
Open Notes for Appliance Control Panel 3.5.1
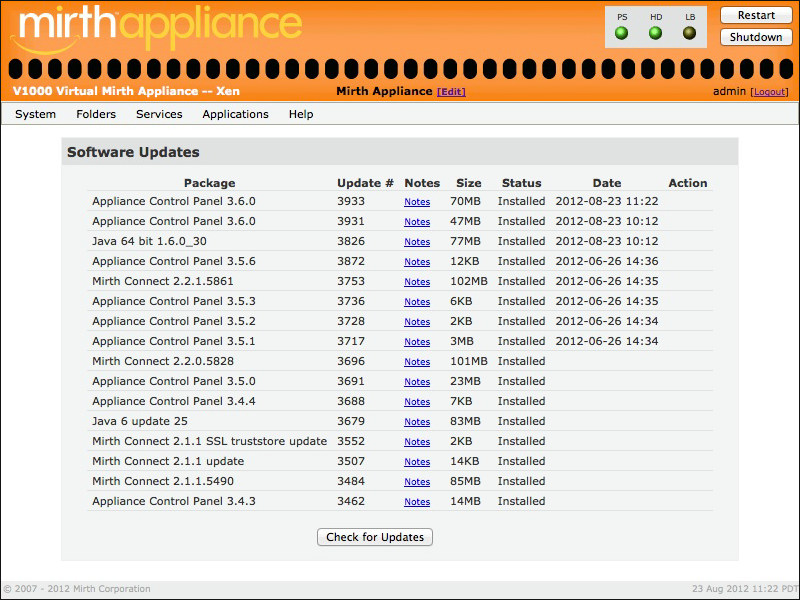(417, 341)
